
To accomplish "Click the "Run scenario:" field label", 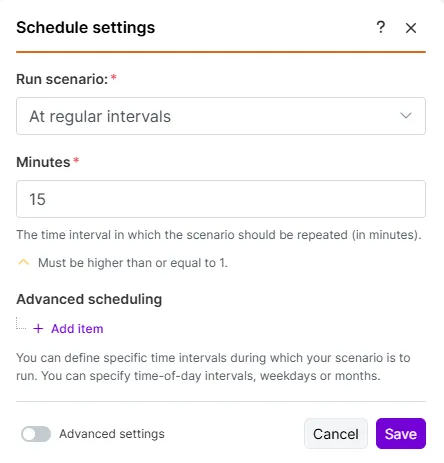I will pos(62,79).
